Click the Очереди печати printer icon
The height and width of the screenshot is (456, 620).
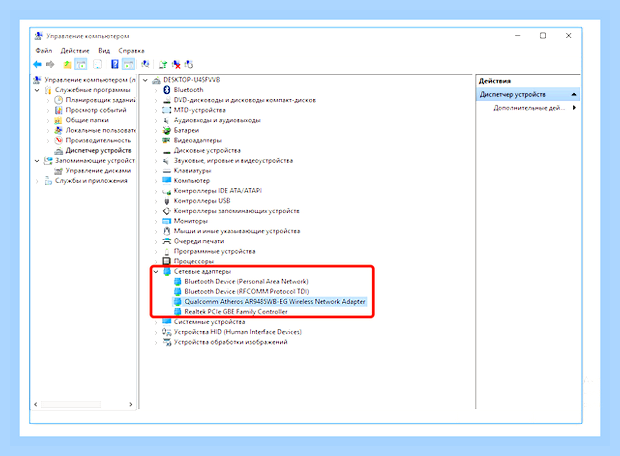pyautogui.click(x=166, y=241)
